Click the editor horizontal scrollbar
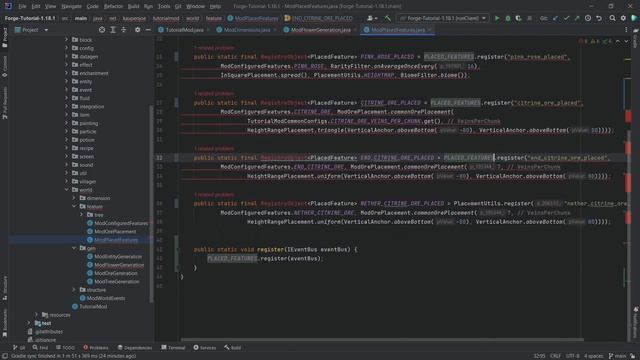 click(382, 339)
